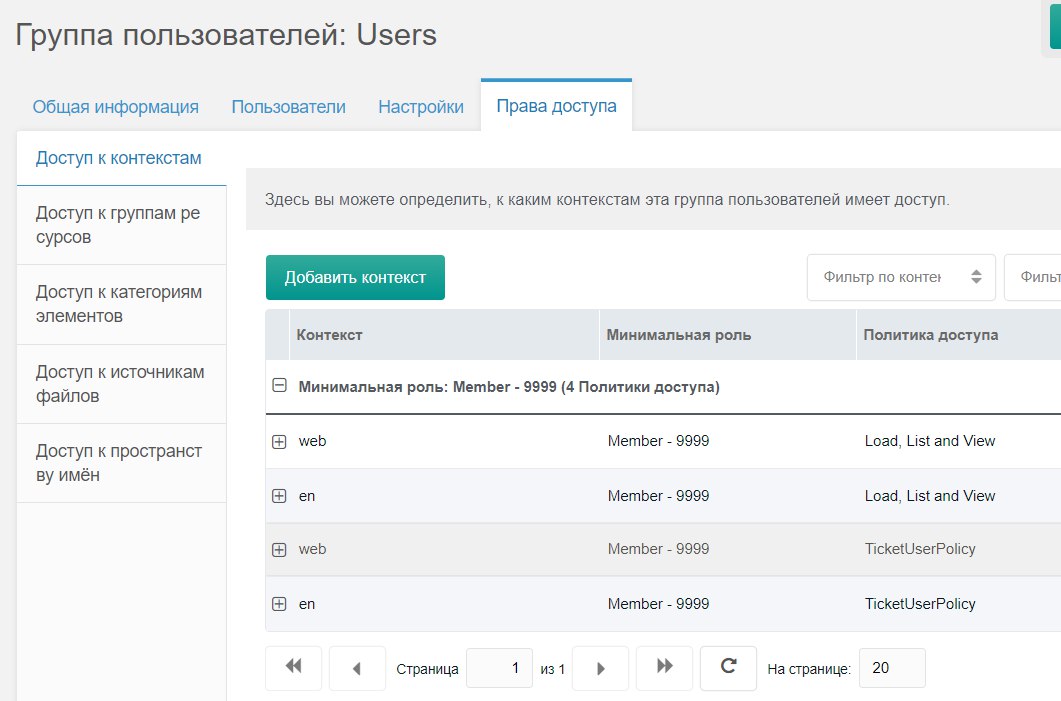The height and width of the screenshot is (701, 1061).
Task: Refresh the context access grid
Action: (728, 668)
